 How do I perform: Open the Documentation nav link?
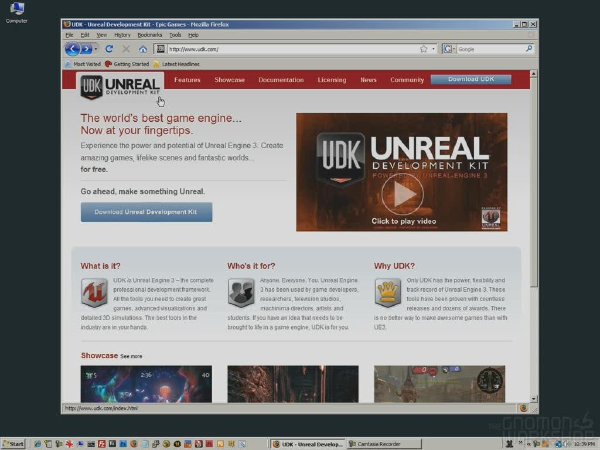pos(281,80)
